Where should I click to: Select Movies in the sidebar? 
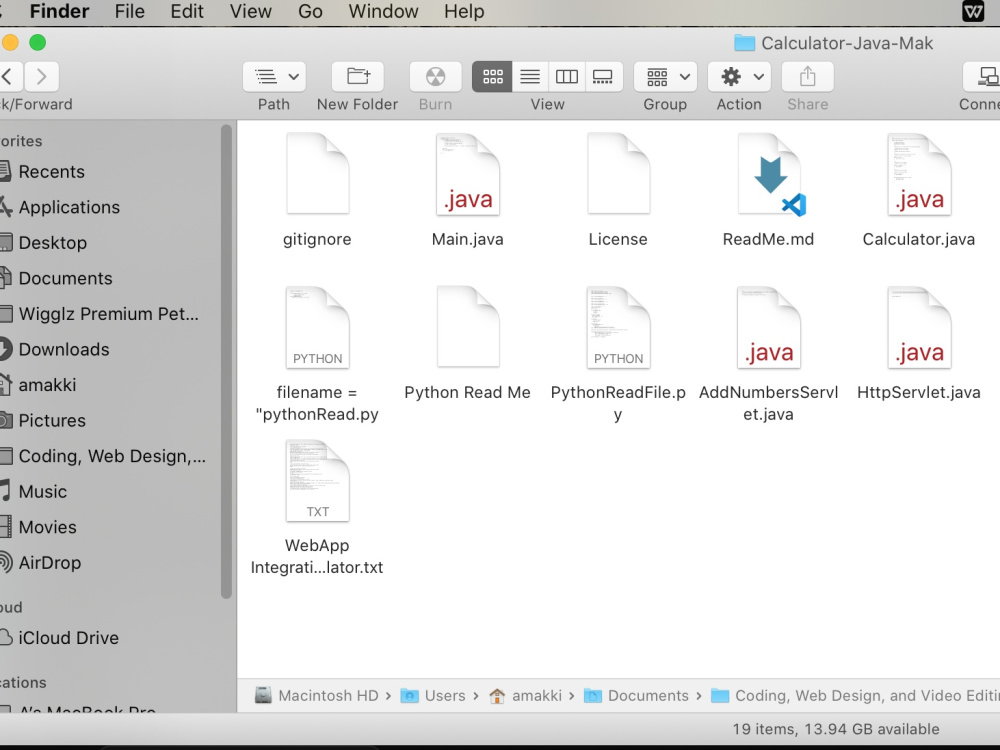tap(47, 527)
